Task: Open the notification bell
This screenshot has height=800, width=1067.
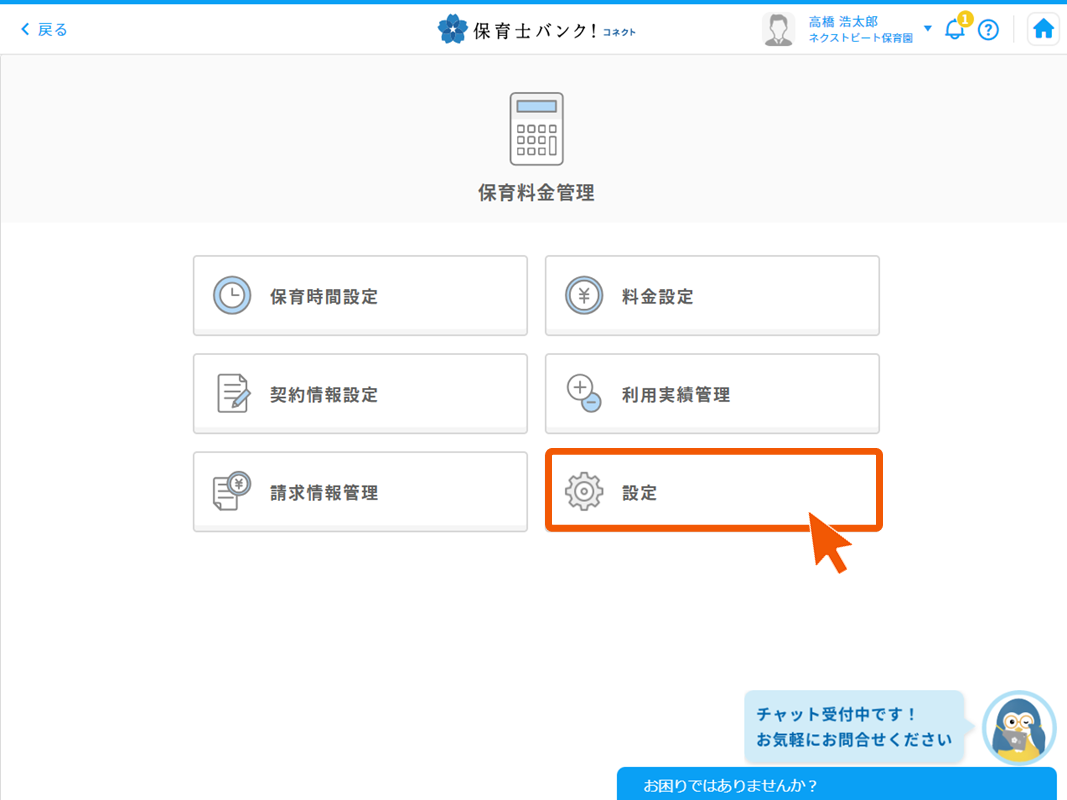Action: coord(952,30)
